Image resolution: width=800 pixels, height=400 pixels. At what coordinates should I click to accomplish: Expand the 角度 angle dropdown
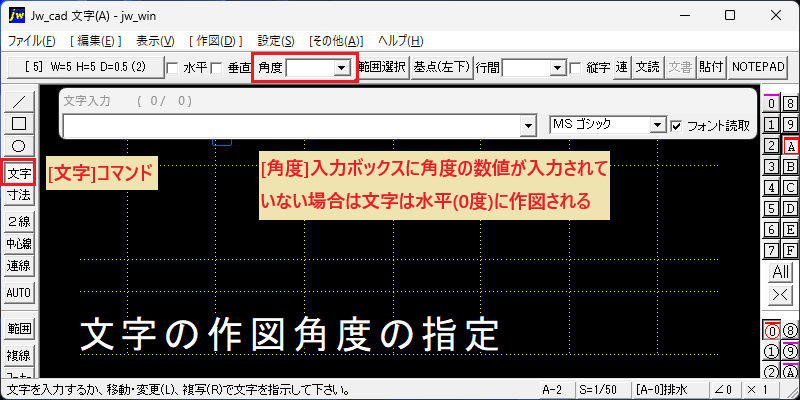(340, 68)
